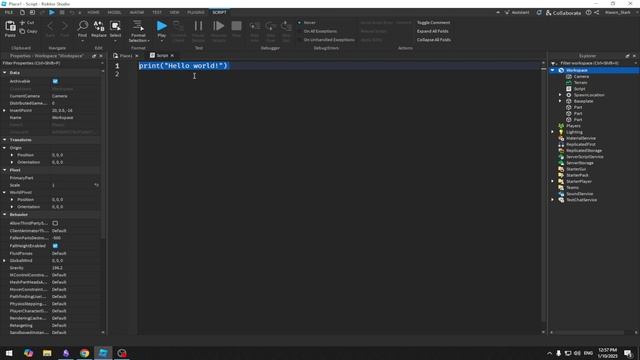
Task: Start the large blue Play button
Action: [162, 26]
